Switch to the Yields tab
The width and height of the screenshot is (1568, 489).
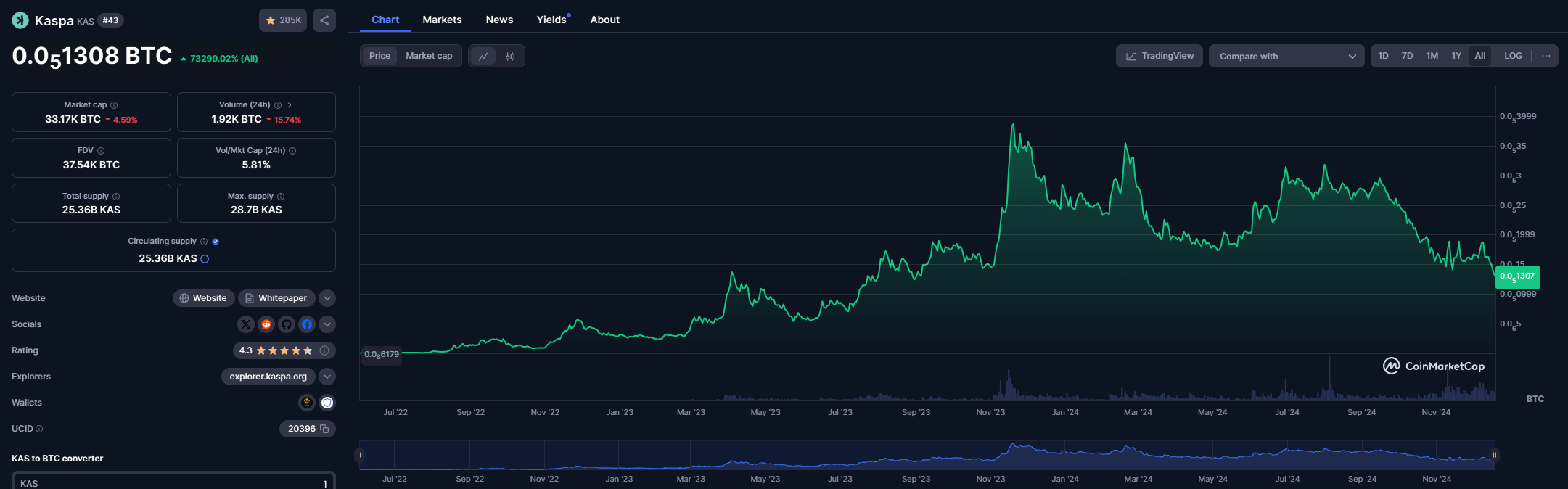tap(552, 20)
